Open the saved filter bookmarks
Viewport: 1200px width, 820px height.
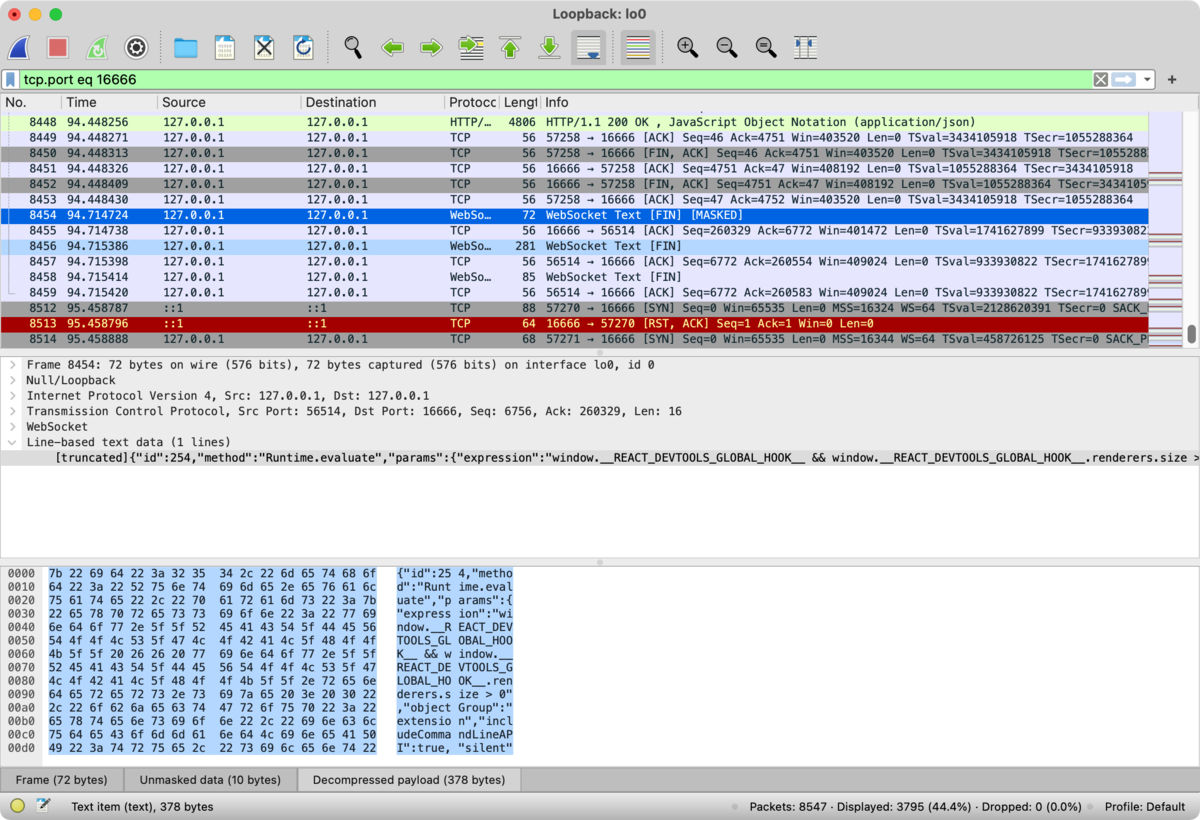[x=11, y=80]
